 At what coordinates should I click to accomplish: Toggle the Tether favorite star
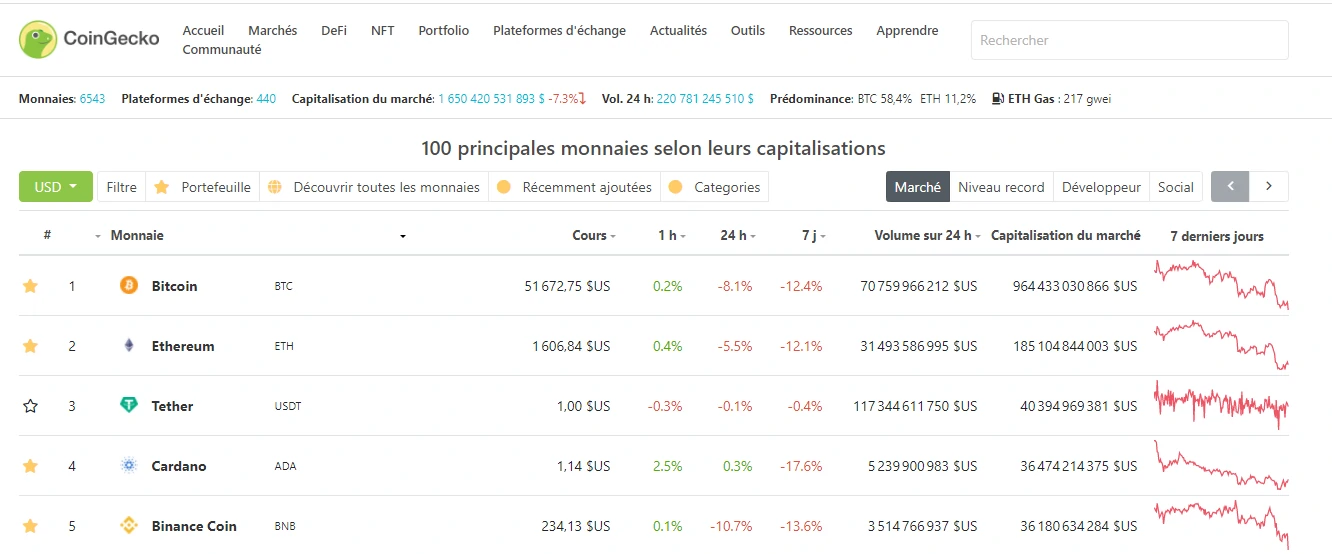(30, 406)
